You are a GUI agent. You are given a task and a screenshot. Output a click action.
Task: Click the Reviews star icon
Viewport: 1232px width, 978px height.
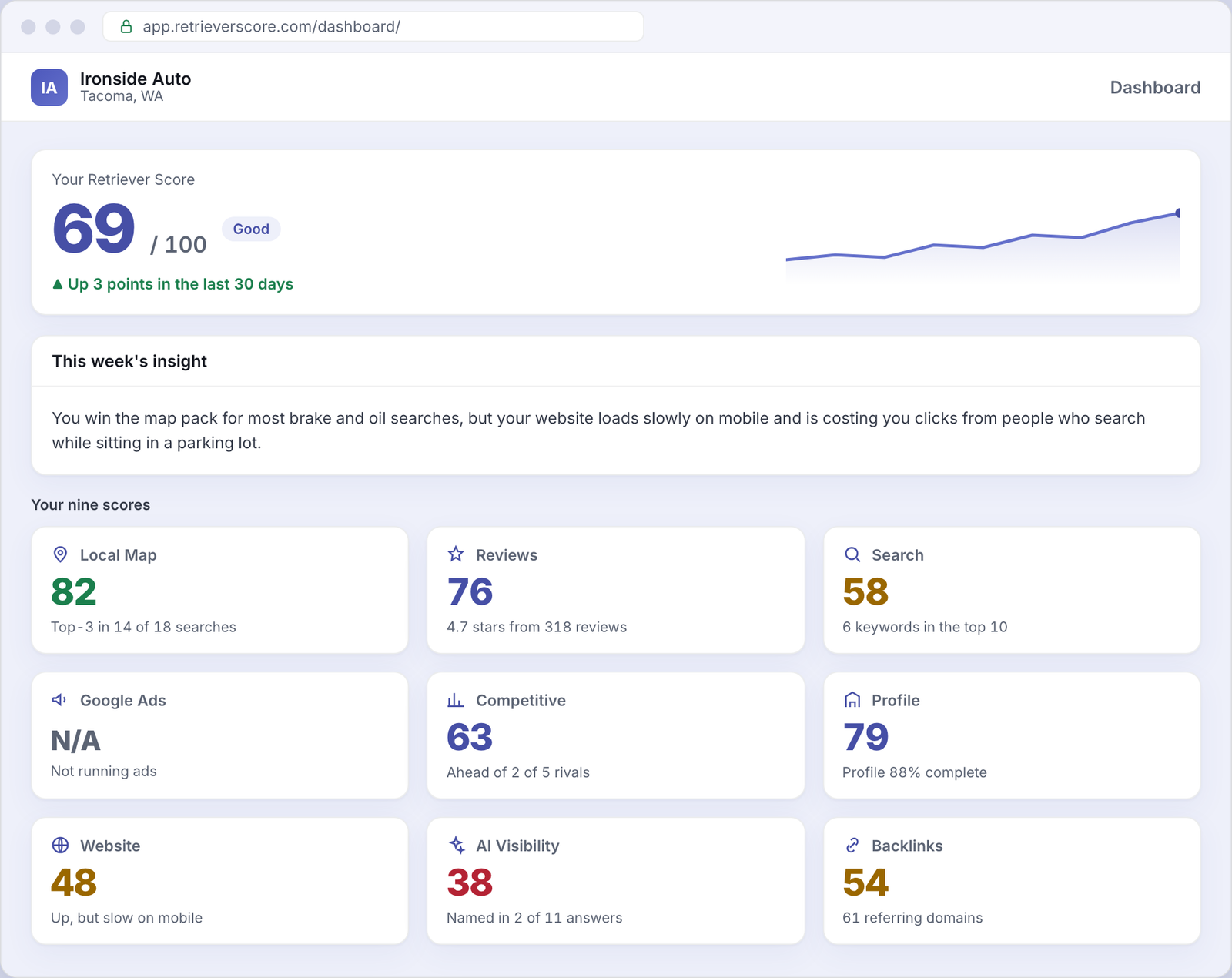(x=456, y=554)
